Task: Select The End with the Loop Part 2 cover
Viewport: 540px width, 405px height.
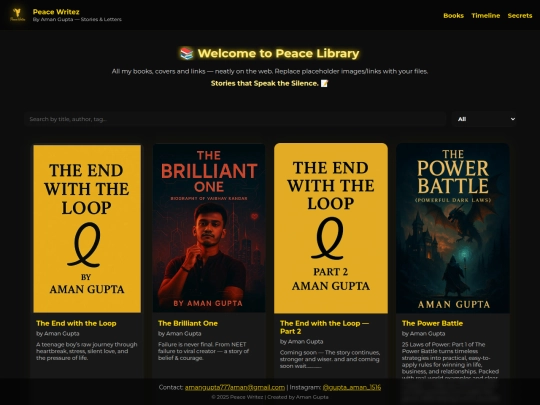Action: [331, 228]
